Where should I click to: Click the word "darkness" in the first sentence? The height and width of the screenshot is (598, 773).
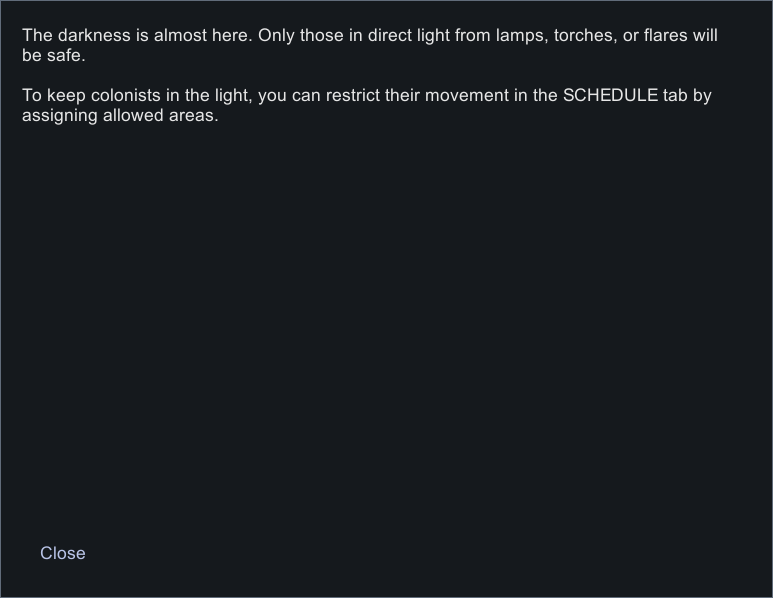[x=95, y=36]
